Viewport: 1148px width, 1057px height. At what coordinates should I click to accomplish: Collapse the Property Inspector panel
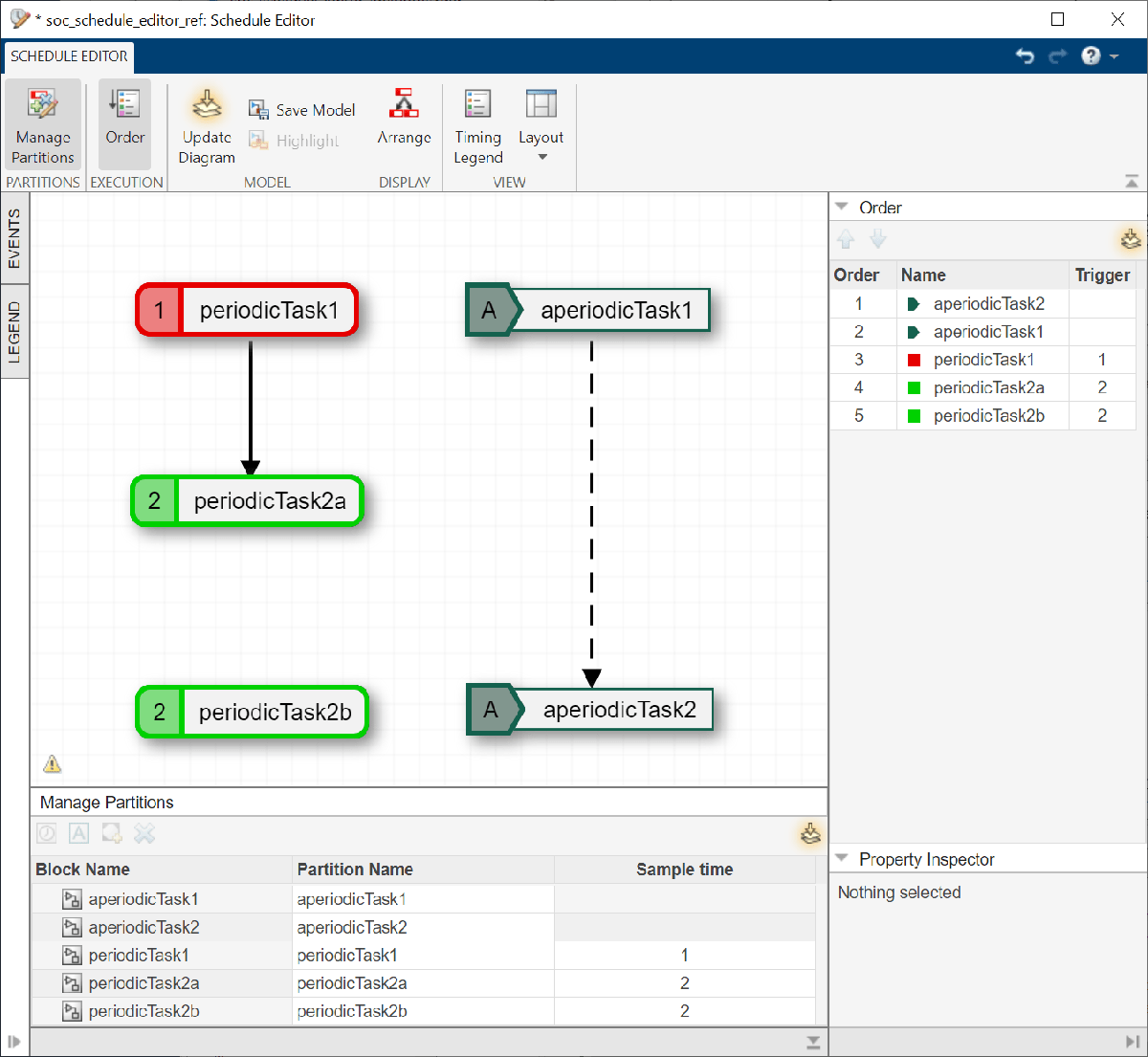point(842,858)
